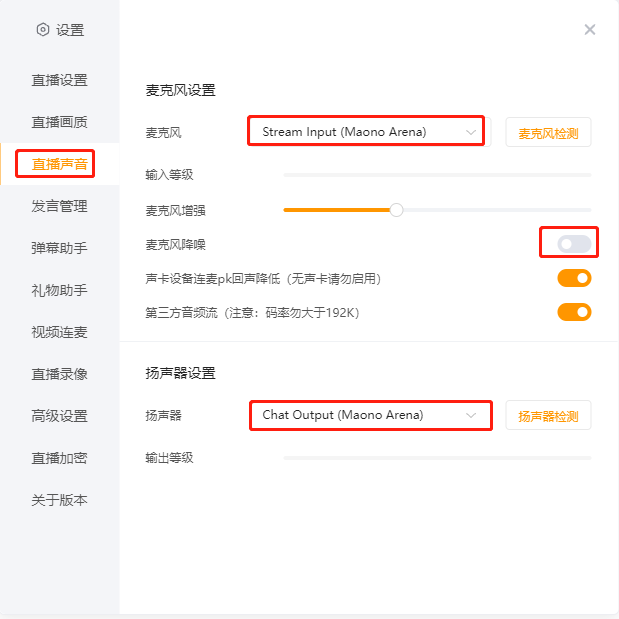This screenshot has width=619, height=619.
Task: Open the 弹幕助手 section
Action: coord(59,248)
